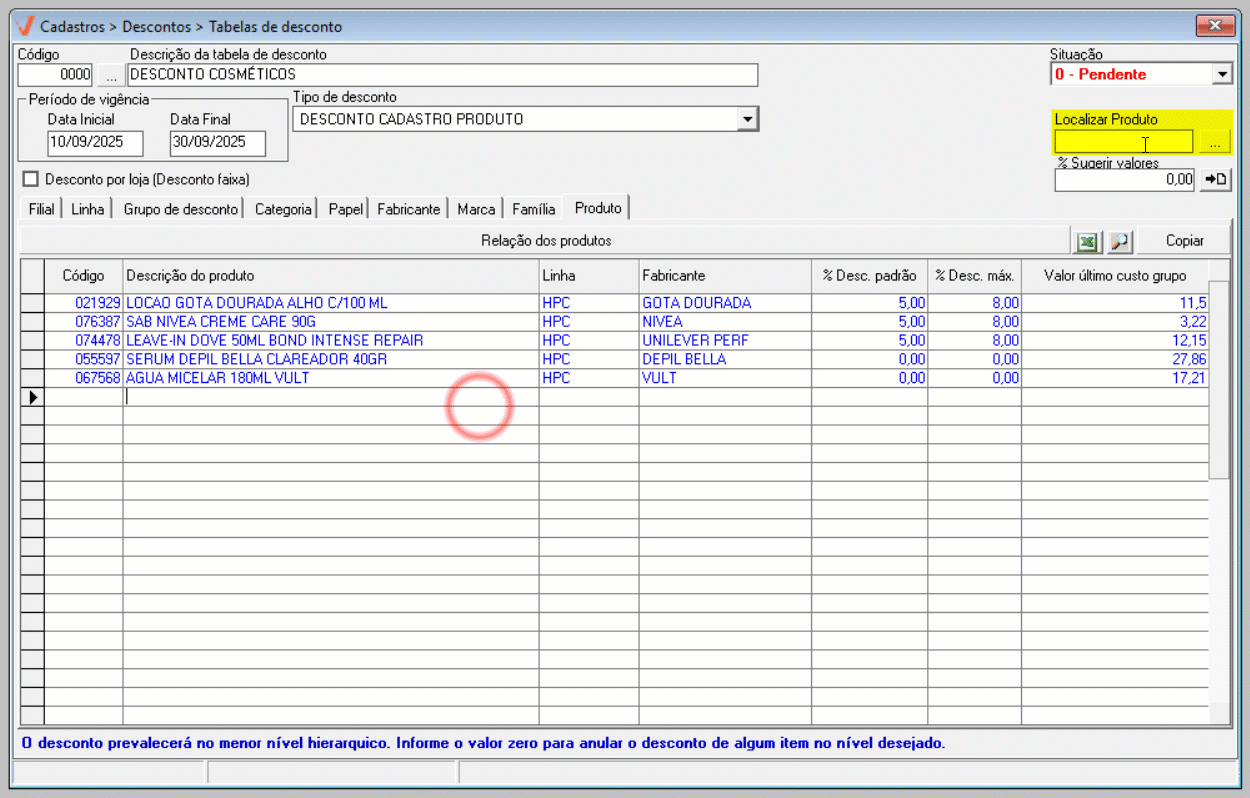Screen dimensions: 1250x798
Task: Go to the Família tab
Action: click(533, 209)
